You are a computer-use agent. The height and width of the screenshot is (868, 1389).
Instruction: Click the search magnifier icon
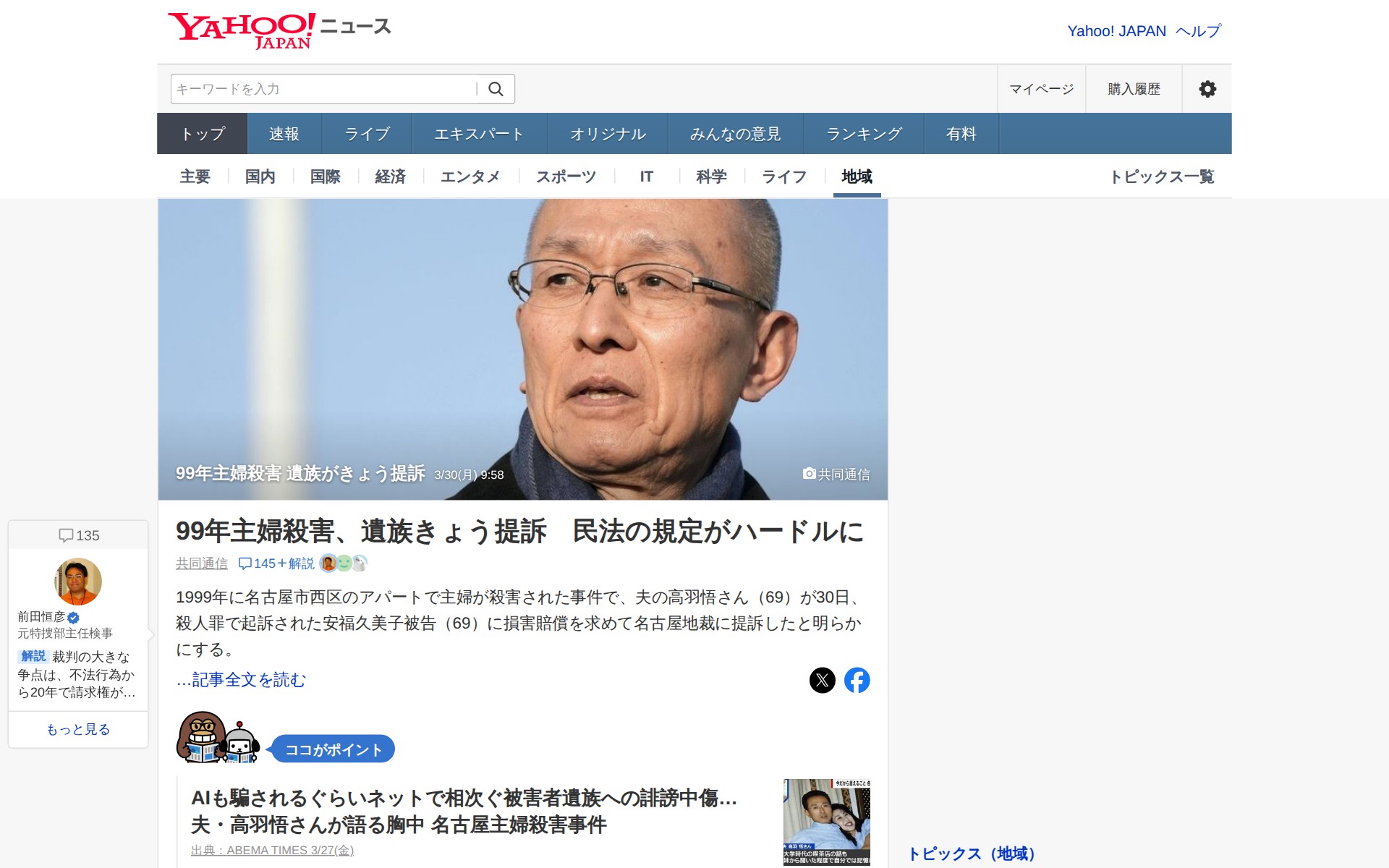tap(496, 89)
